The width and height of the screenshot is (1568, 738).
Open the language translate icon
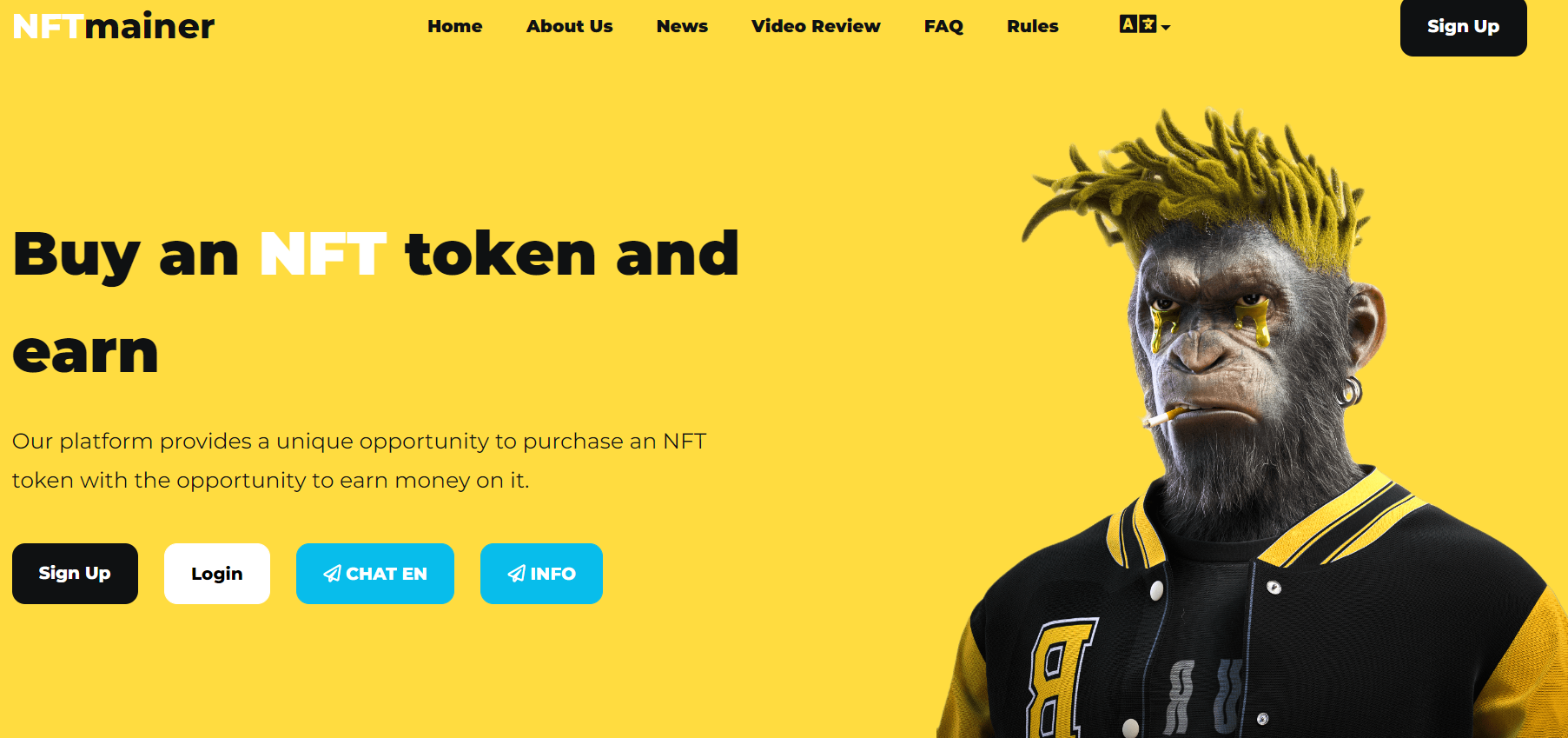click(x=1138, y=24)
